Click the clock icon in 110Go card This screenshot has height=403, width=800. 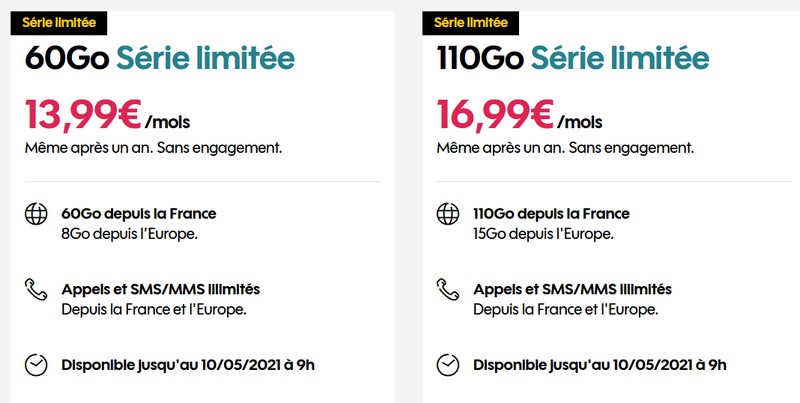click(448, 365)
